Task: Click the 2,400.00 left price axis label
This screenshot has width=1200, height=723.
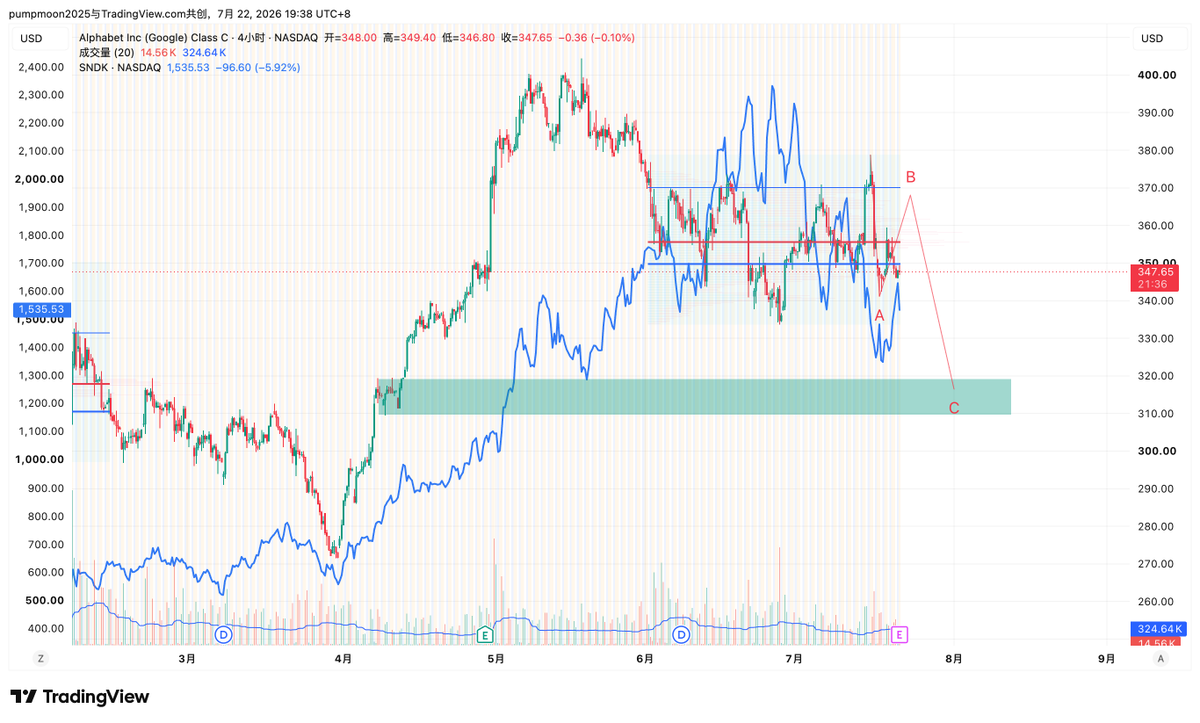Action: (x=41, y=67)
